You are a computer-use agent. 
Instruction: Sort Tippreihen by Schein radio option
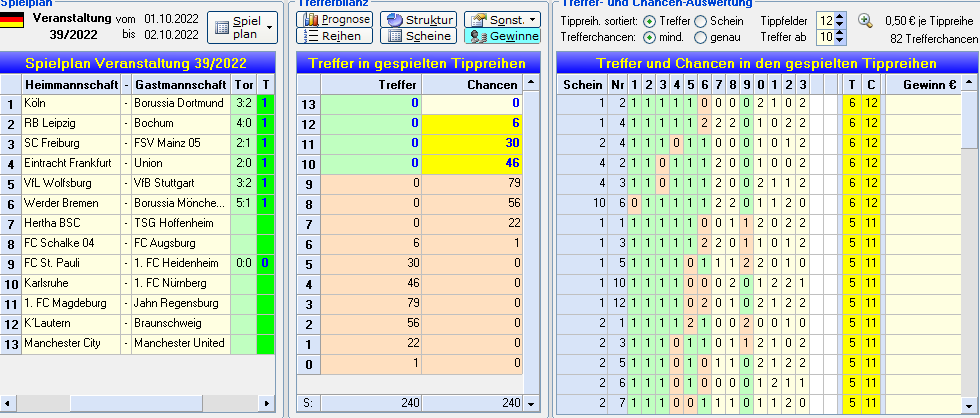click(x=701, y=21)
